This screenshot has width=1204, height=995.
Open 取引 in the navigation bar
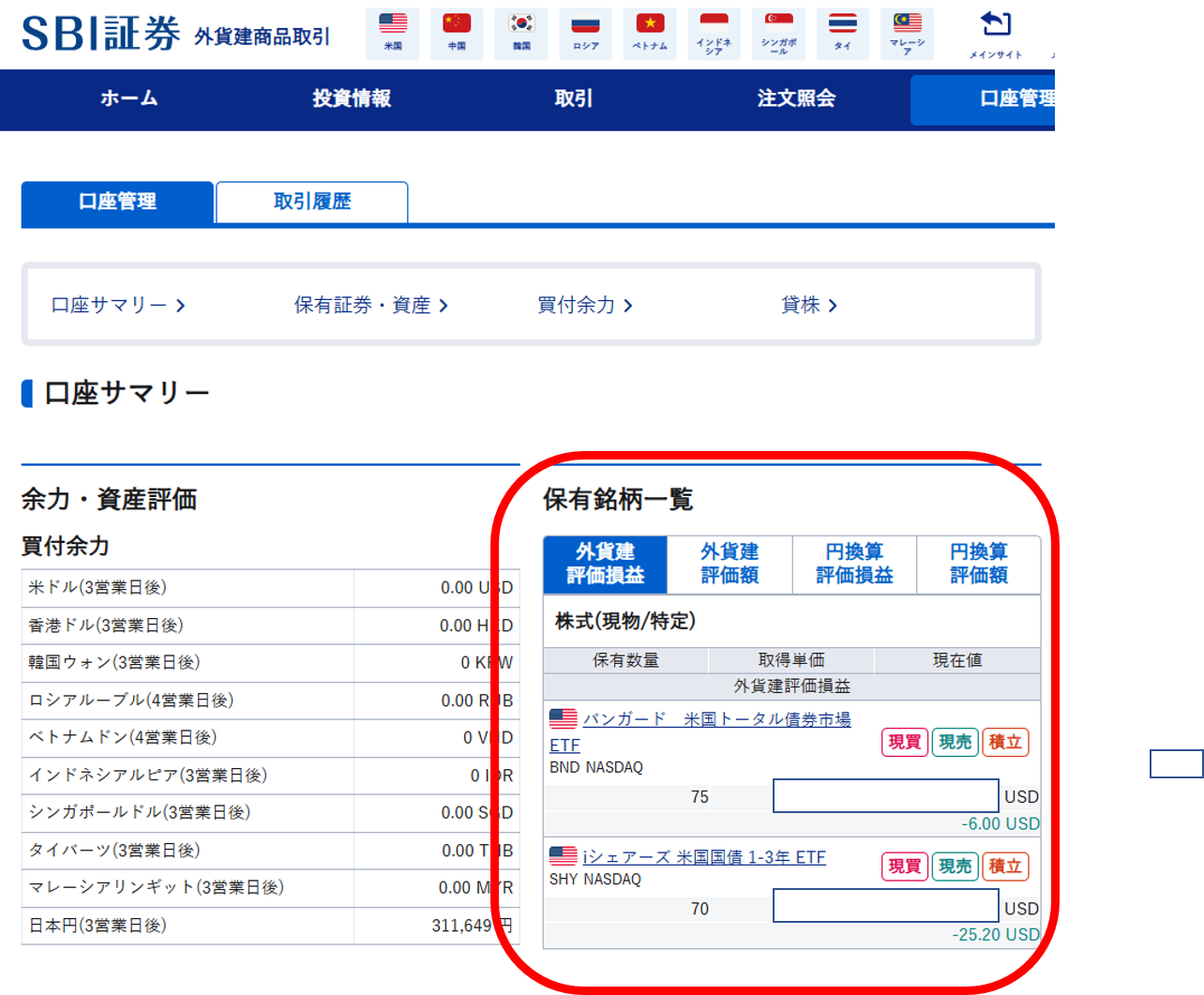click(x=574, y=98)
